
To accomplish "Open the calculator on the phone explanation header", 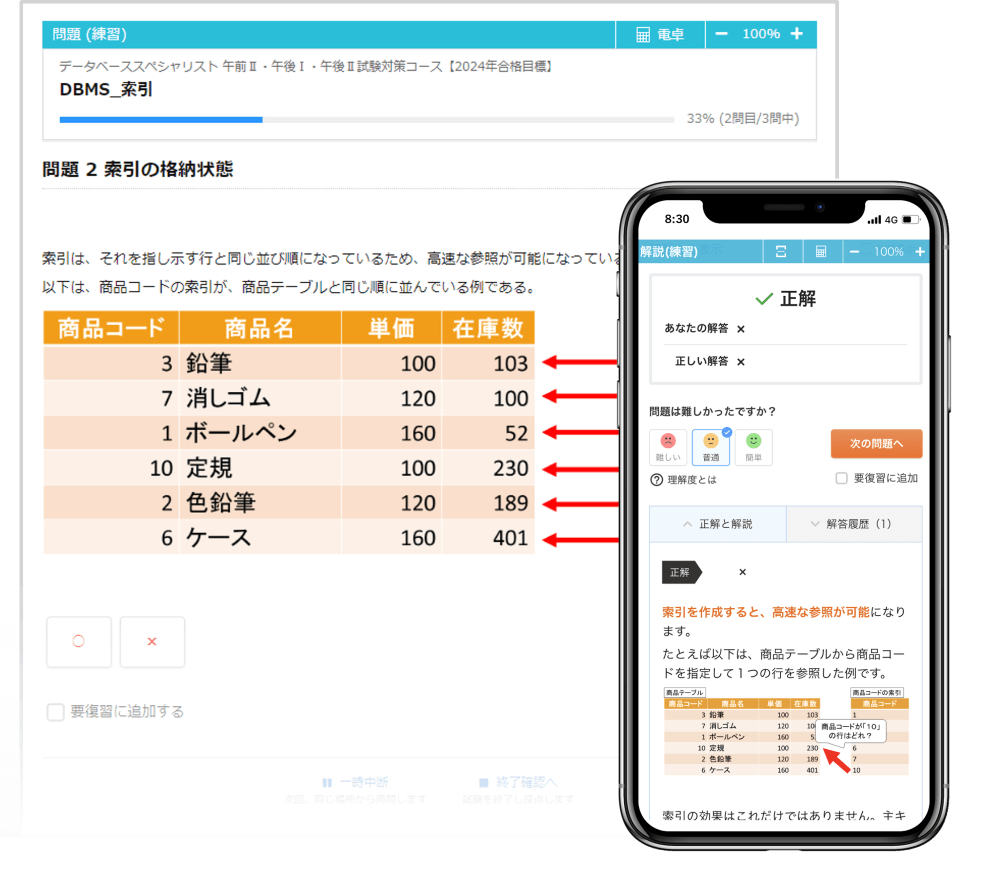I will click(822, 251).
